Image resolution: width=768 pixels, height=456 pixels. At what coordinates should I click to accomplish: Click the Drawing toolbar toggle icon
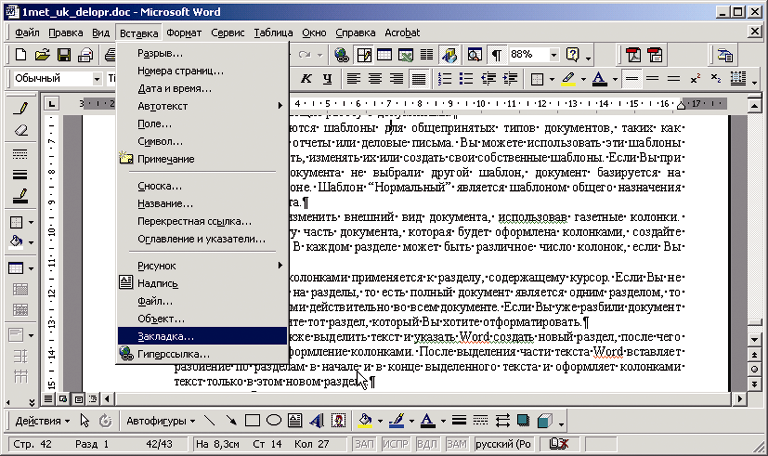tap(449, 54)
